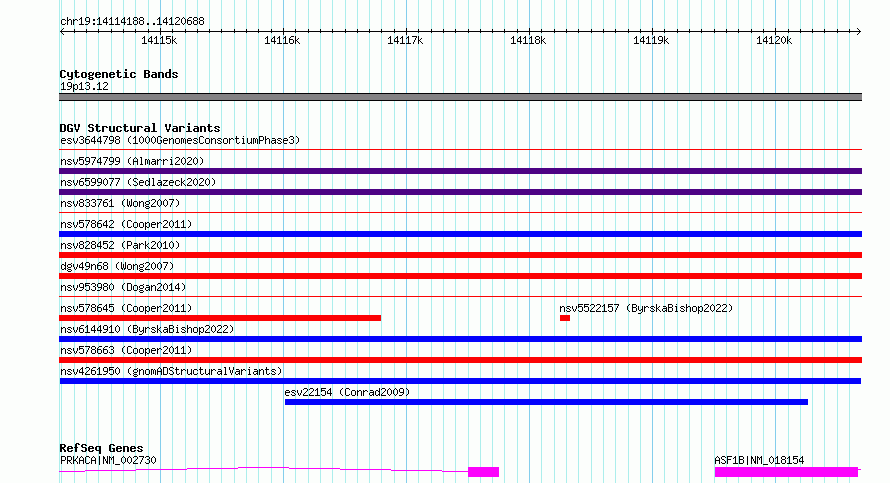Click the red bar for dgv49n68
The width and height of the screenshot is (890, 483).
pos(460,276)
